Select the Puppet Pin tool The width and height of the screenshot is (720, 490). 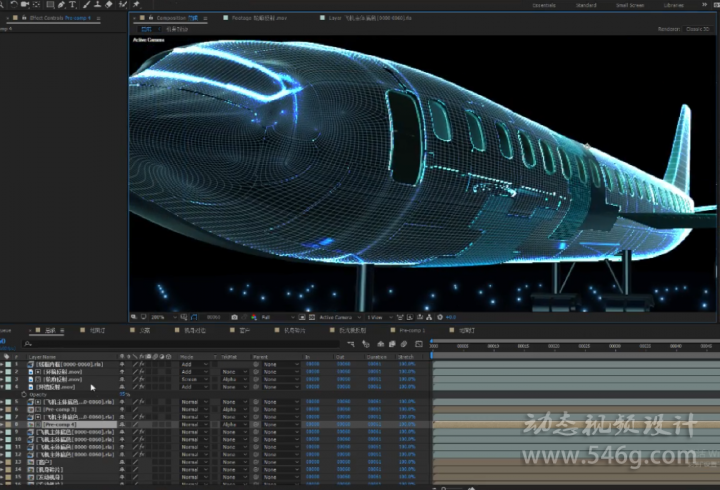pos(136,5)
